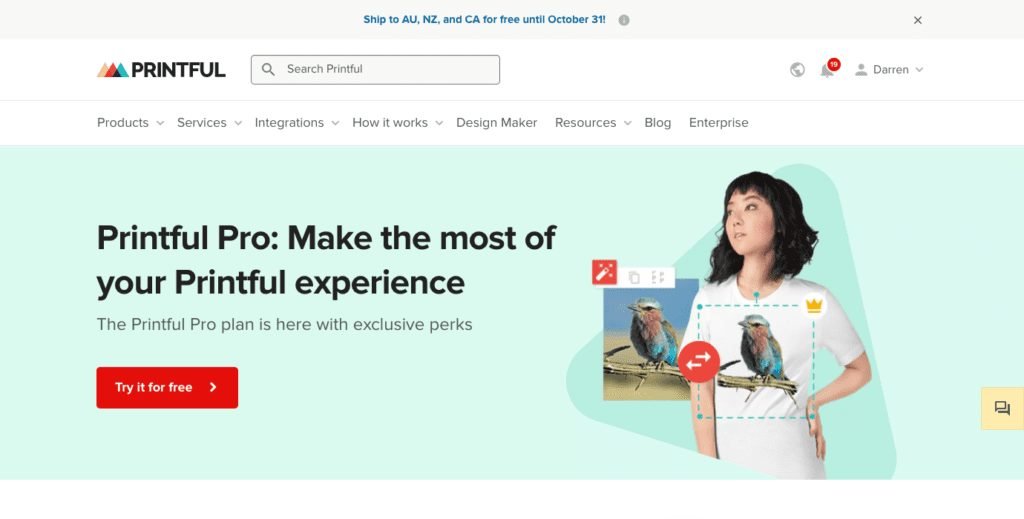This screenshot has width=1024, height=519.
Task: Open the Integrations menu item
Action: pos(289,123)
